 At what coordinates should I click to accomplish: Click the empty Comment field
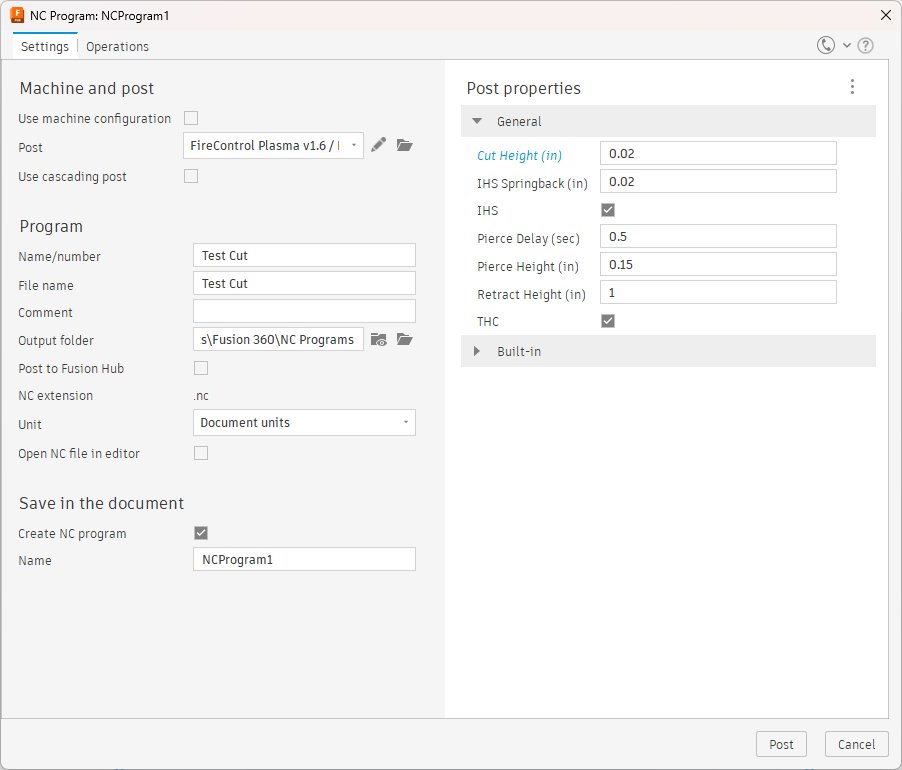[x=304, y=311]
